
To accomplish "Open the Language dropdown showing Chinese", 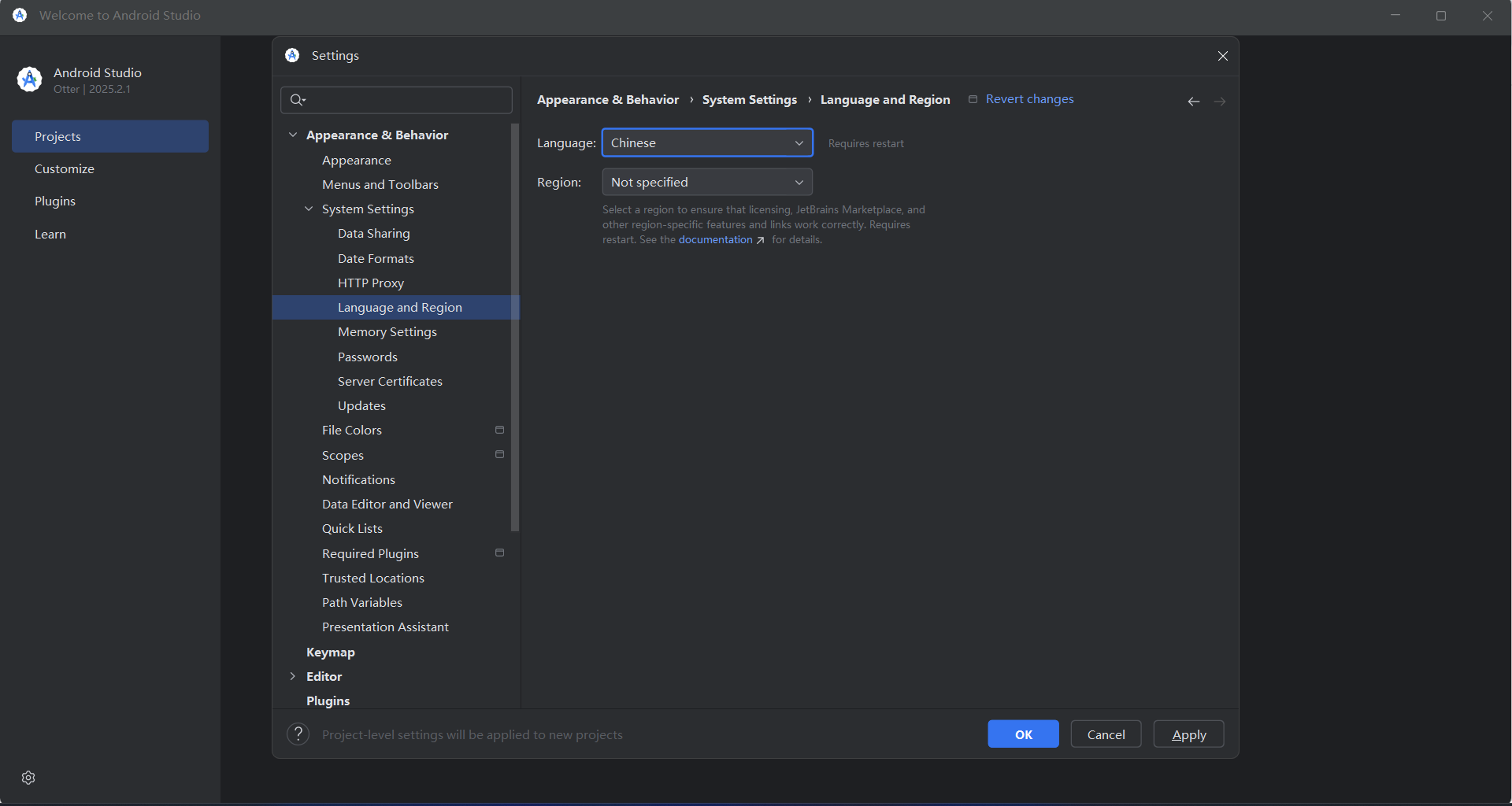I will 706,143.
